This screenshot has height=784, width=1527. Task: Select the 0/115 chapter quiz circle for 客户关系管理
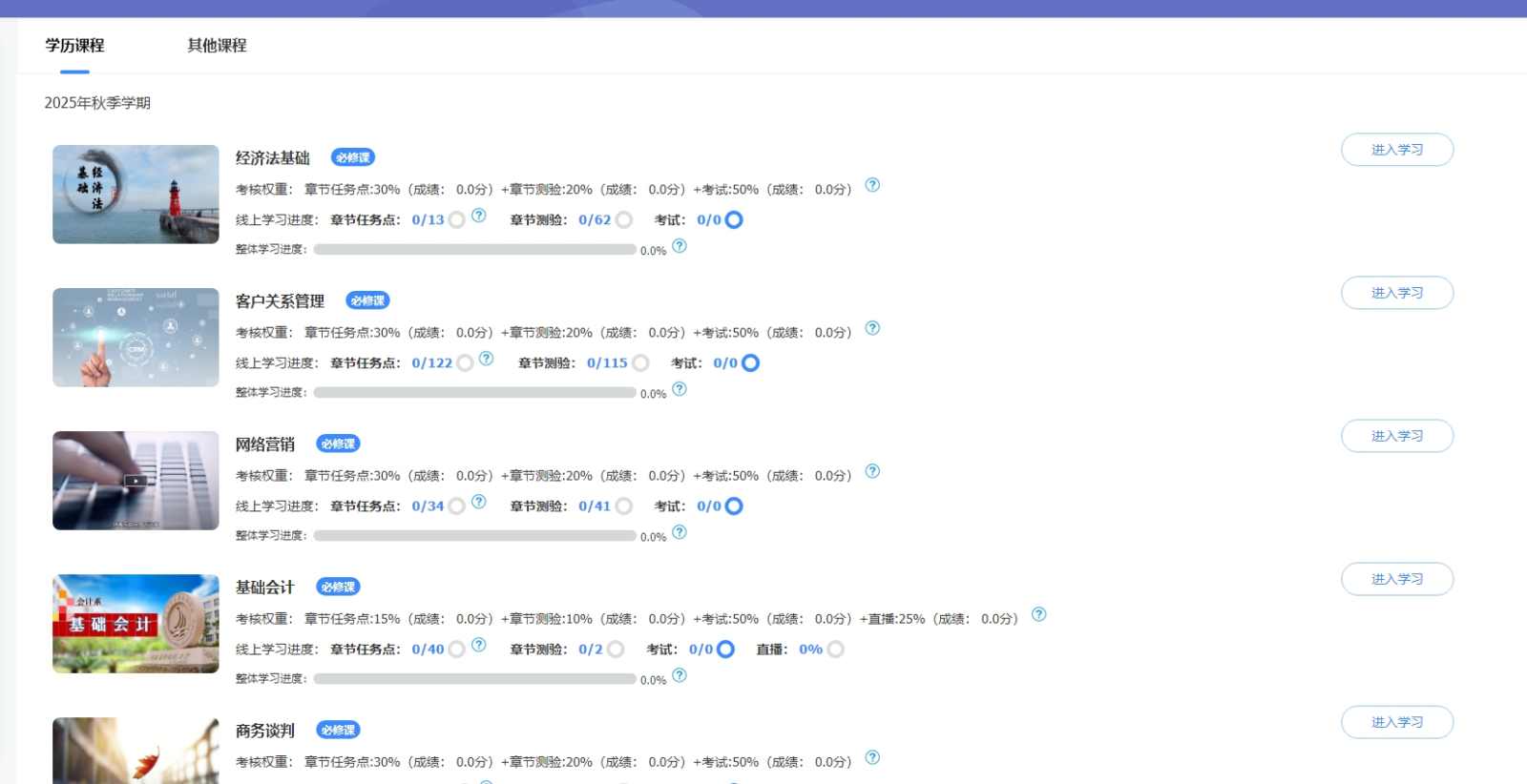640,363
